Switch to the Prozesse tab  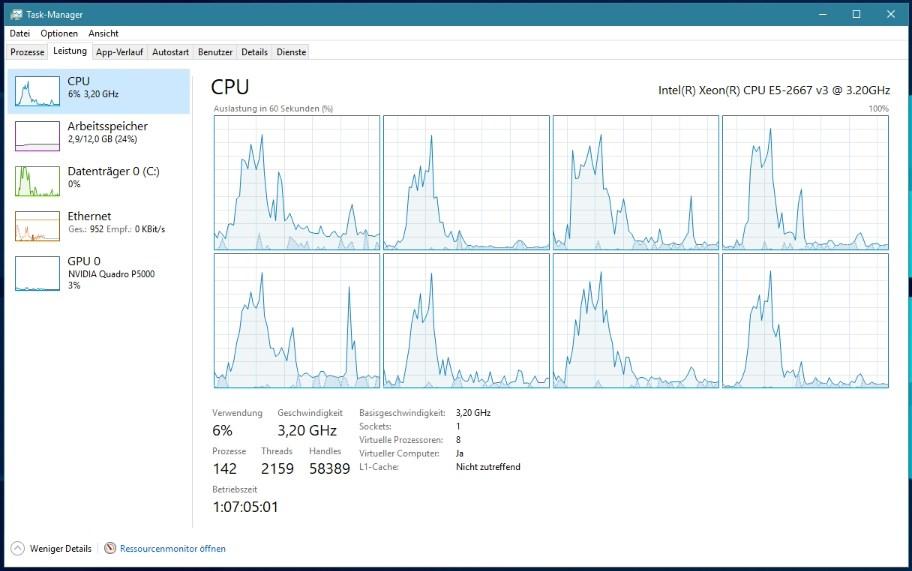click(x=27, y=52)
